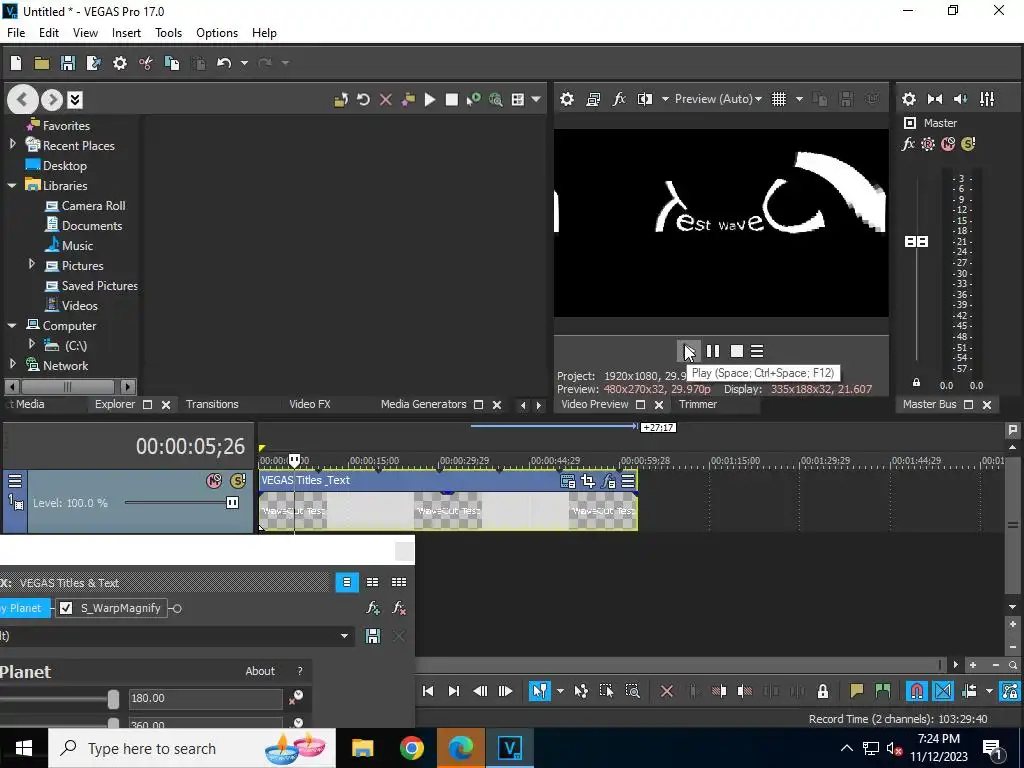Click the 180.00 parameter value field

(206, 698)
